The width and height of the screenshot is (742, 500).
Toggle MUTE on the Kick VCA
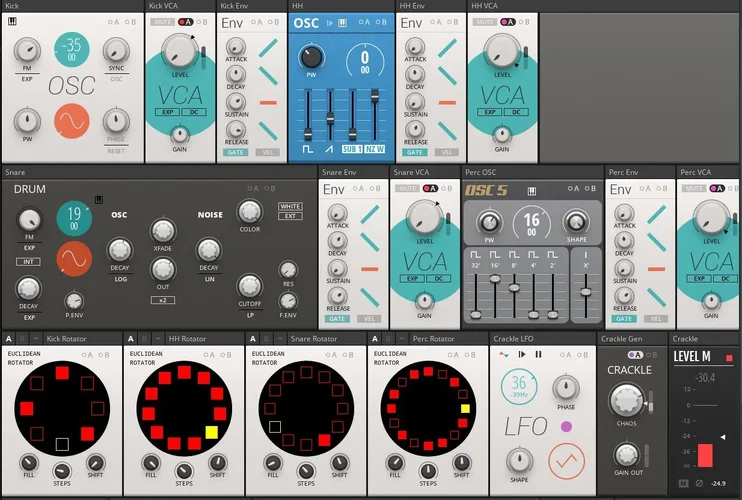162,22
